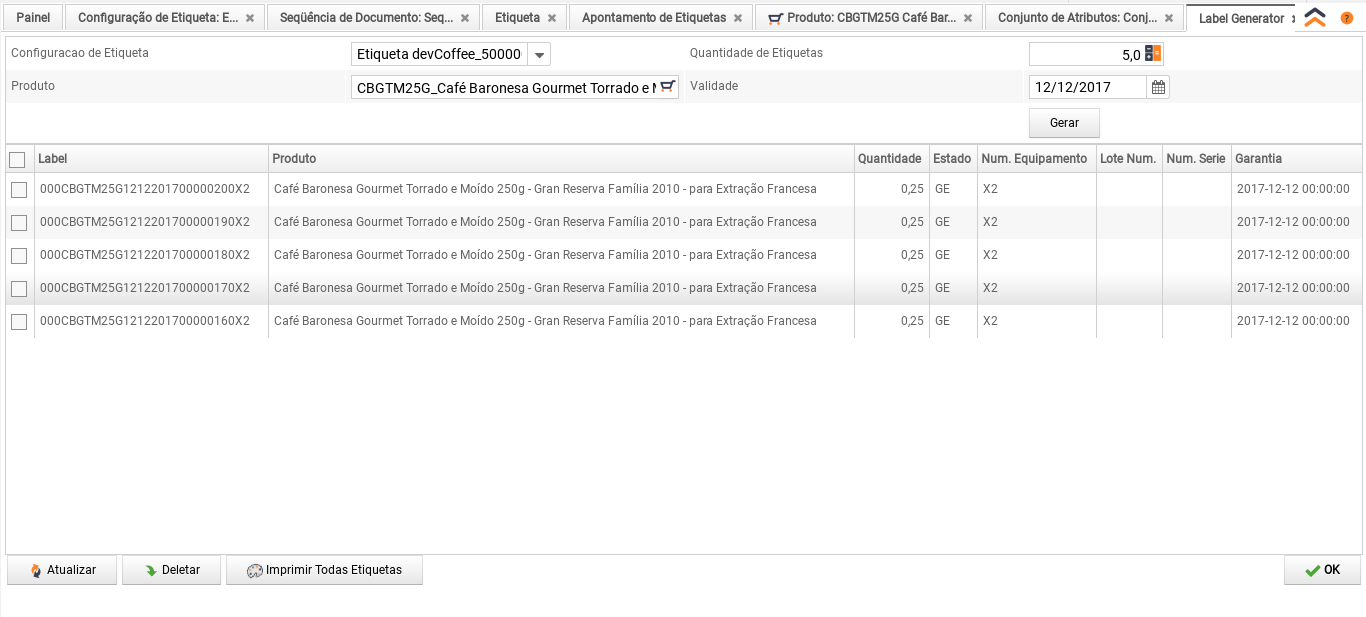1366x617 pixels.
Task: Check the row for label ending 00180X2
Action: click(19, 255)
